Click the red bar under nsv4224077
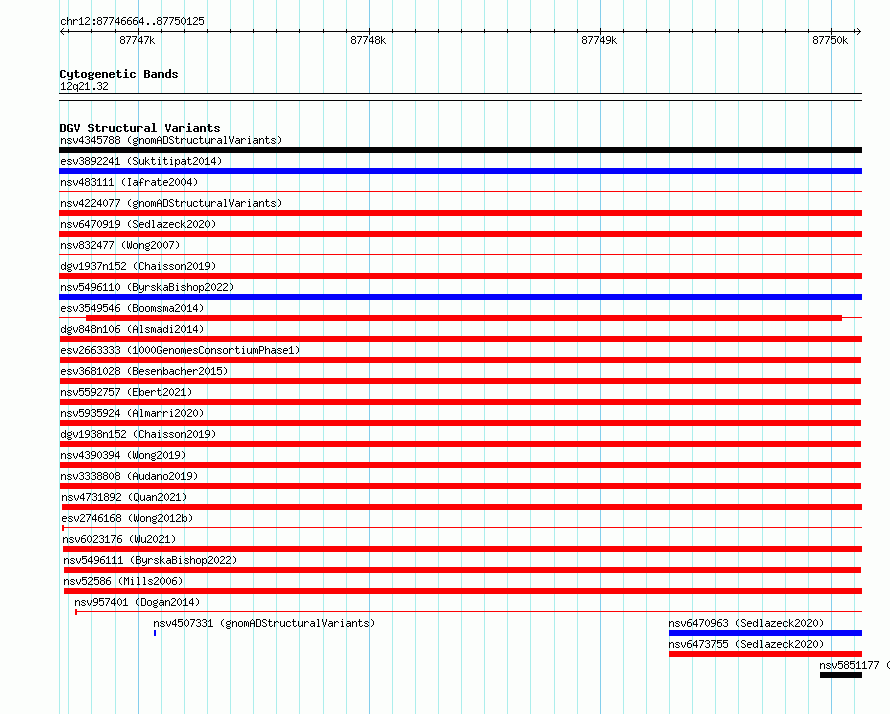Viewport: 890px width, 714px height. (x=460, y=213)
